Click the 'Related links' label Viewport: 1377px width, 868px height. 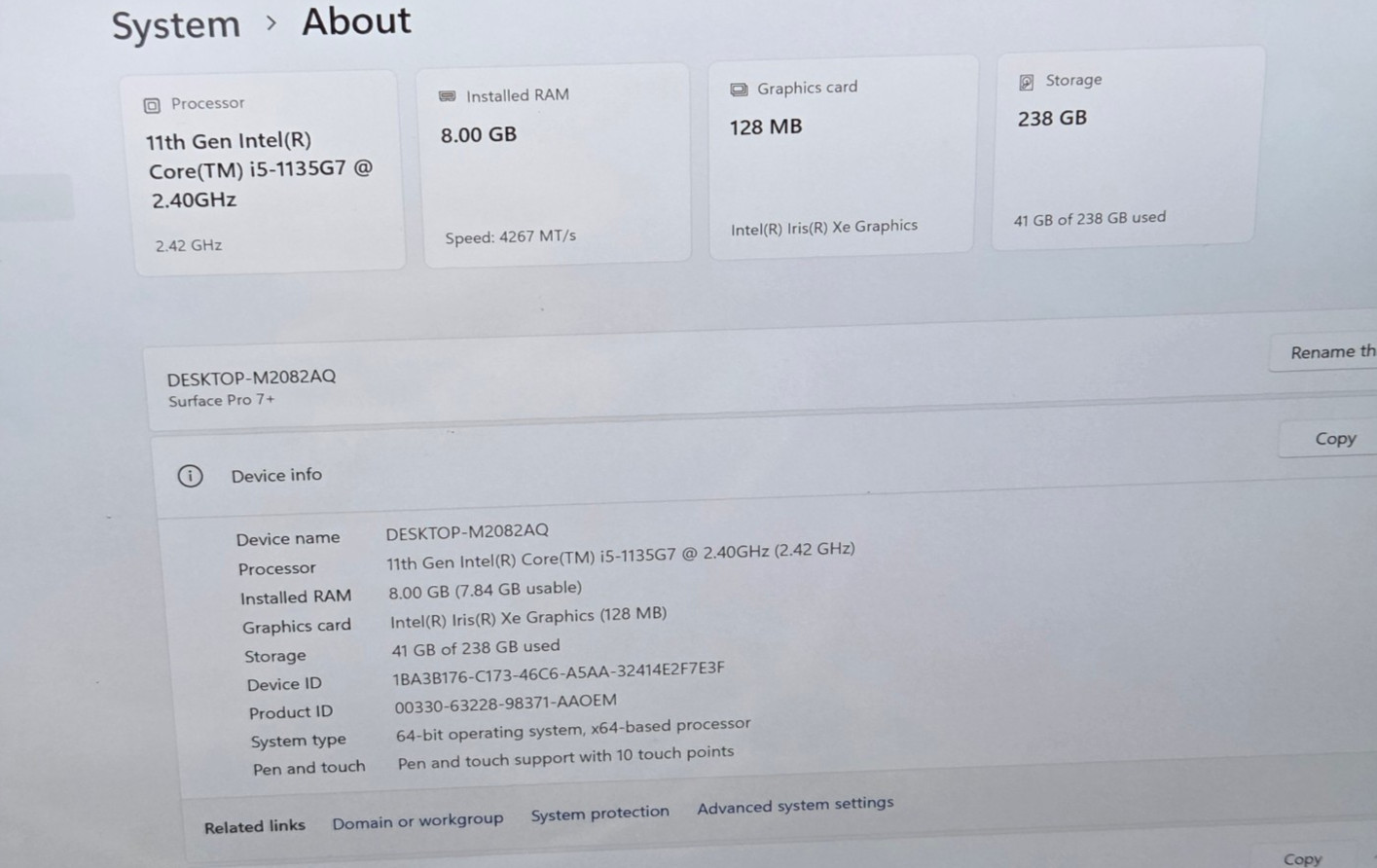pos(254,826)
